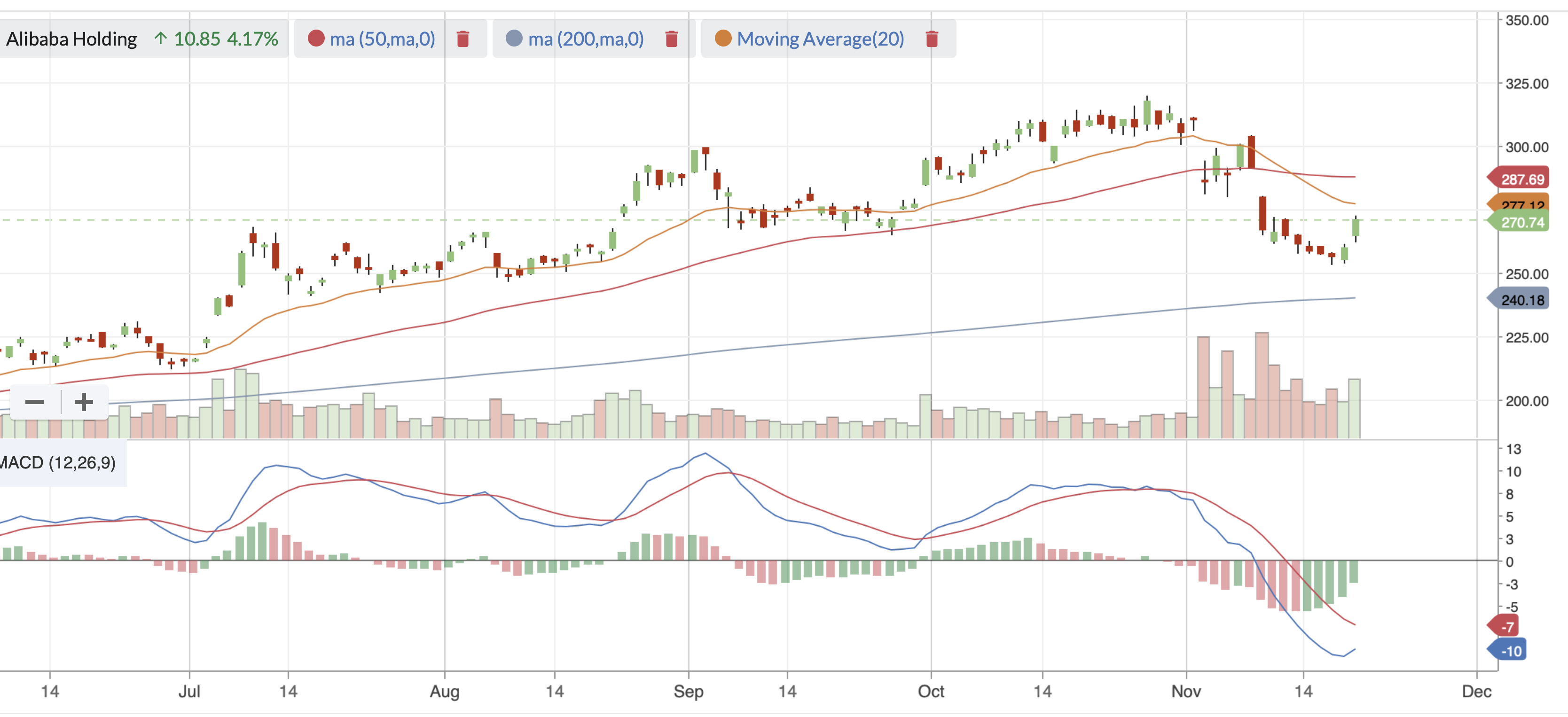Zoom in with the plus button
The height and width of the screenshot is (717, 1568).
coord(84,402)
